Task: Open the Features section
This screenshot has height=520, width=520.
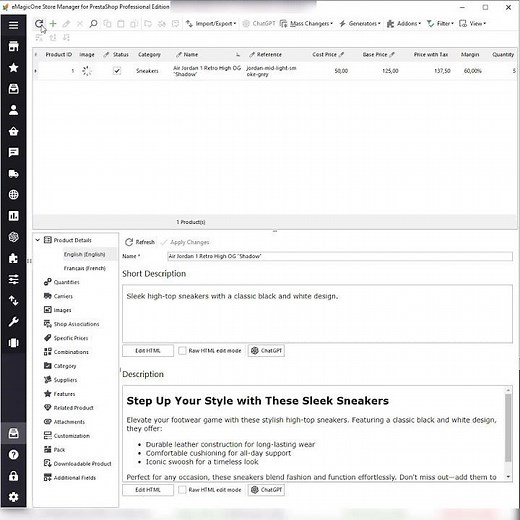Action: 60,394
